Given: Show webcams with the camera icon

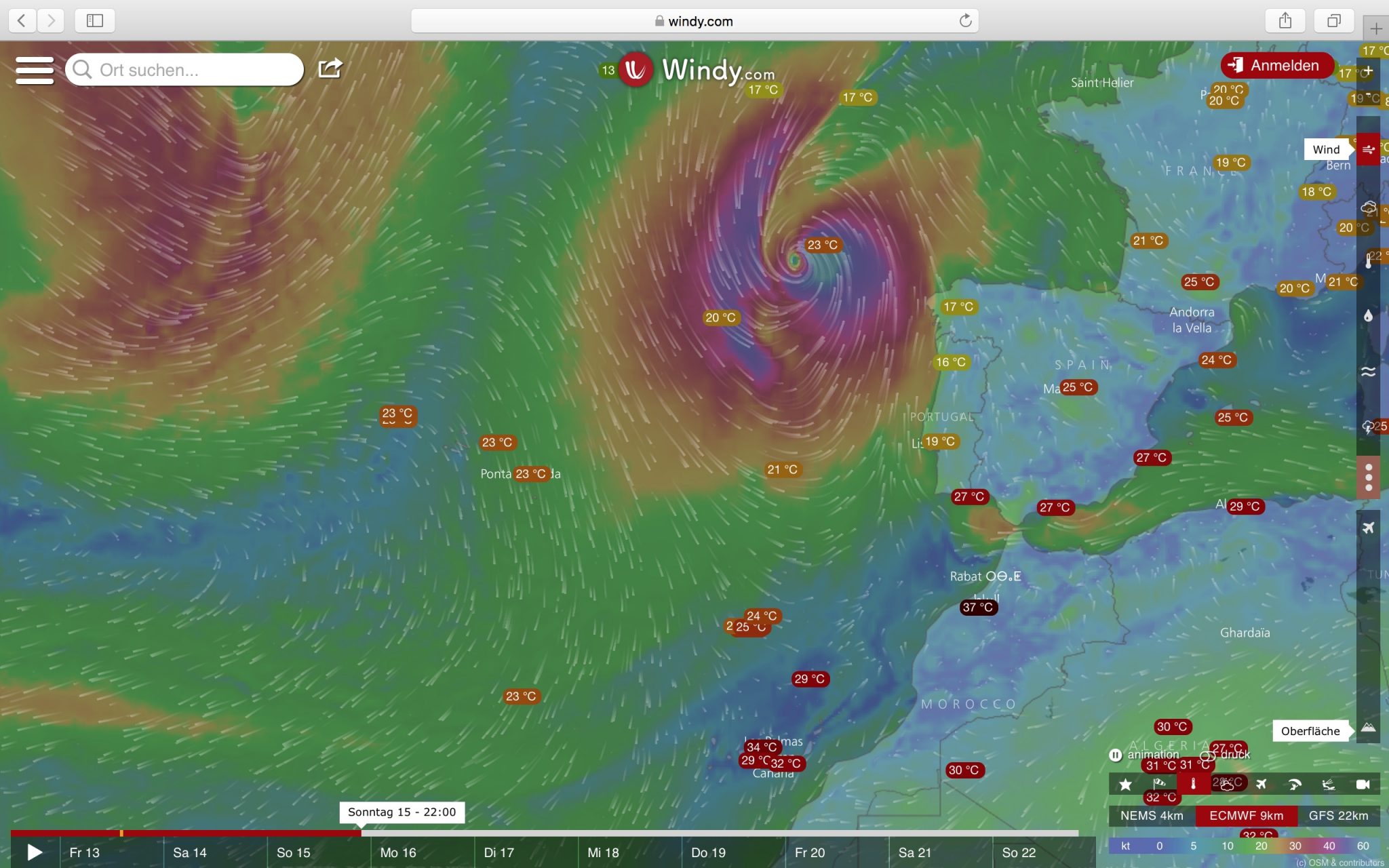Looking at the screenshot, I should 1363,785.
